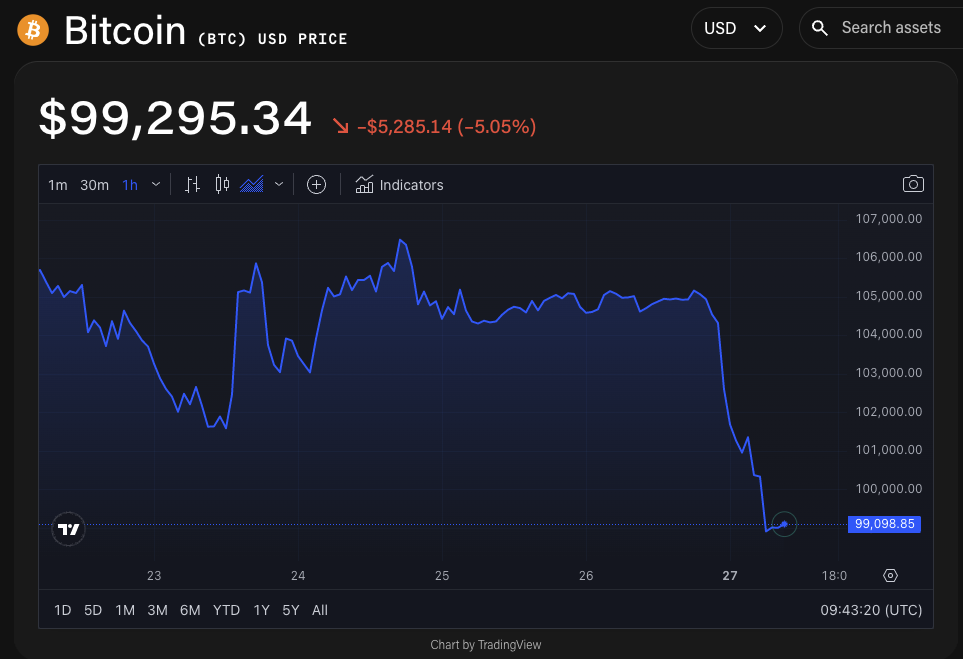Select the bars chart style icon
This screenshot has width=963, height=659.
pyautogui.click(x=192, y=184)
